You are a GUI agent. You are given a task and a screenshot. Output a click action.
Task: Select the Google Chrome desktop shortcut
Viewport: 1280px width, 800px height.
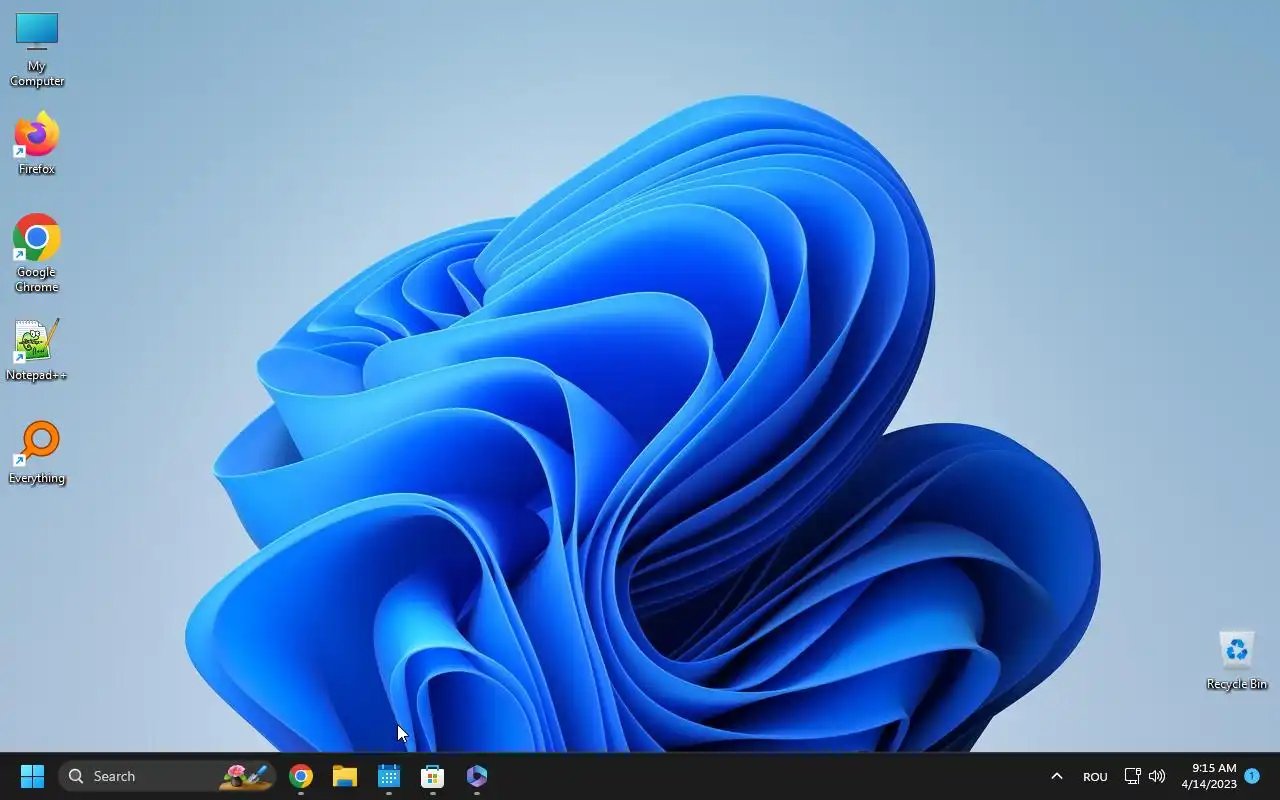(x=37, y=253)
